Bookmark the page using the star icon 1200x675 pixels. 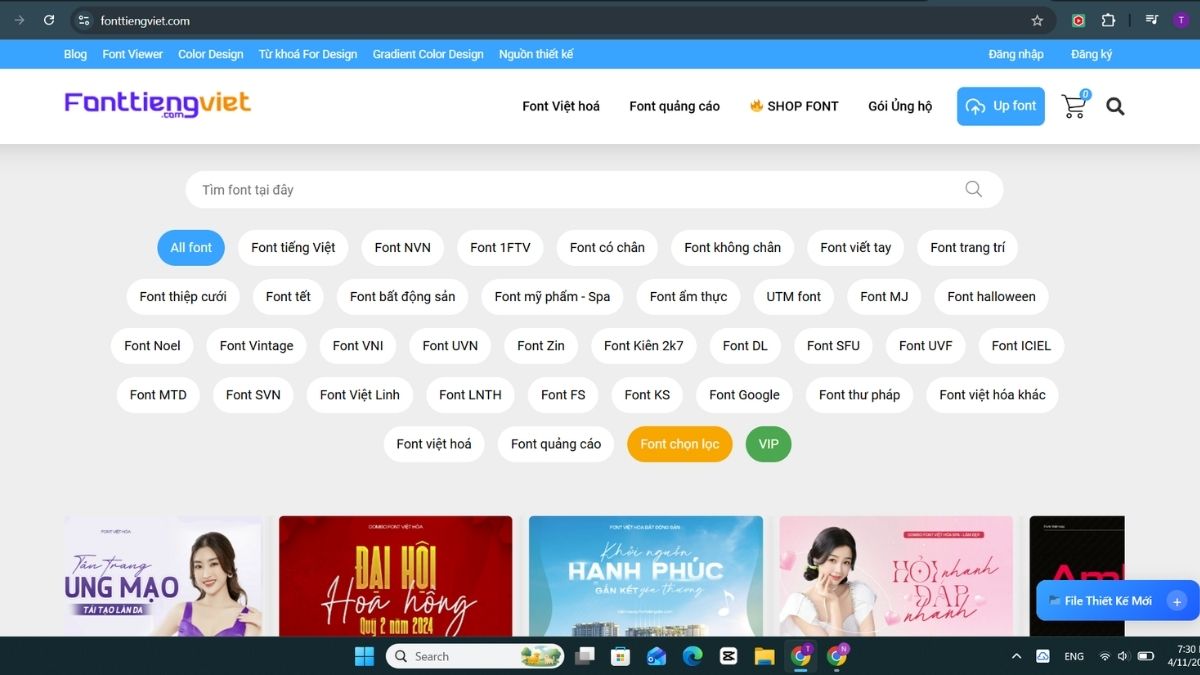(x=1036, y=20)
